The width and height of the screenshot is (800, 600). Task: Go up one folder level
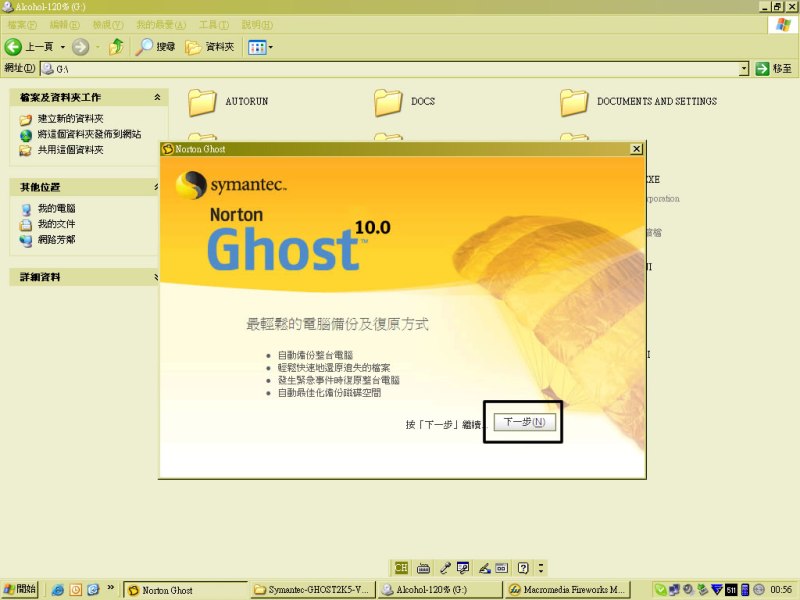pos(116,47)
